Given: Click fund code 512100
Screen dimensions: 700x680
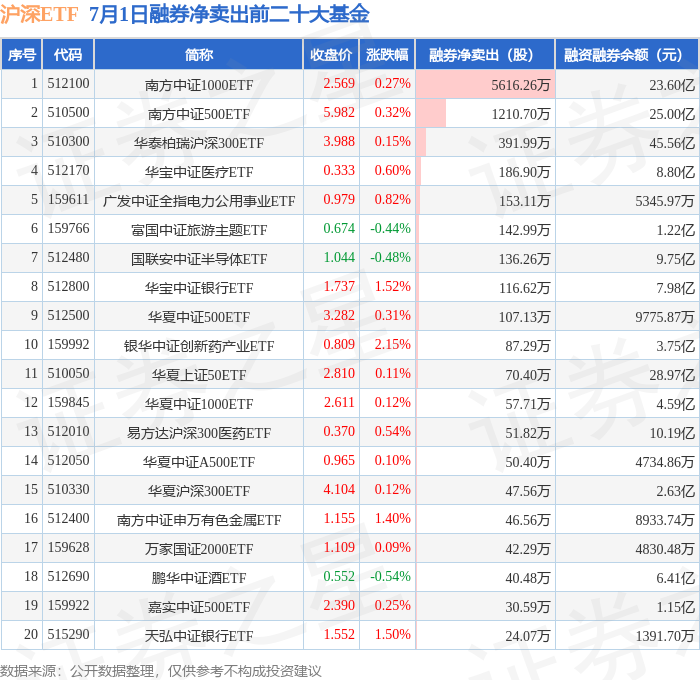Looking at the screenshot, I should point(68,83).
